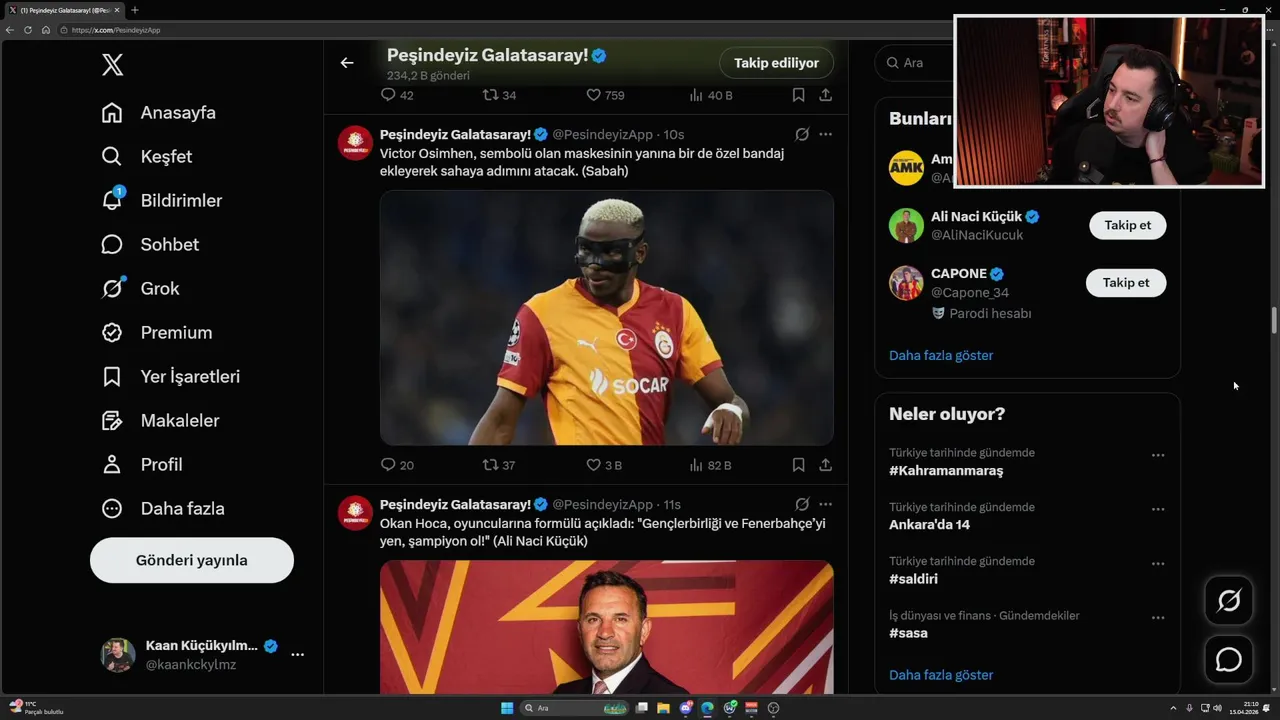1280x720 pixels.
Task: Share the Osimhen post
Action: pos(825,465)
